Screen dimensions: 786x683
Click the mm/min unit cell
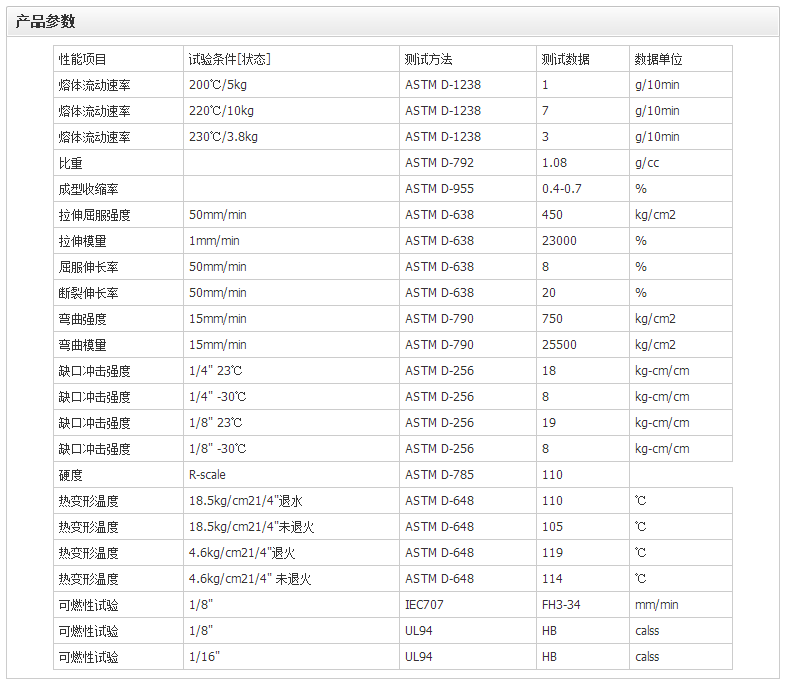coord(681,606)
